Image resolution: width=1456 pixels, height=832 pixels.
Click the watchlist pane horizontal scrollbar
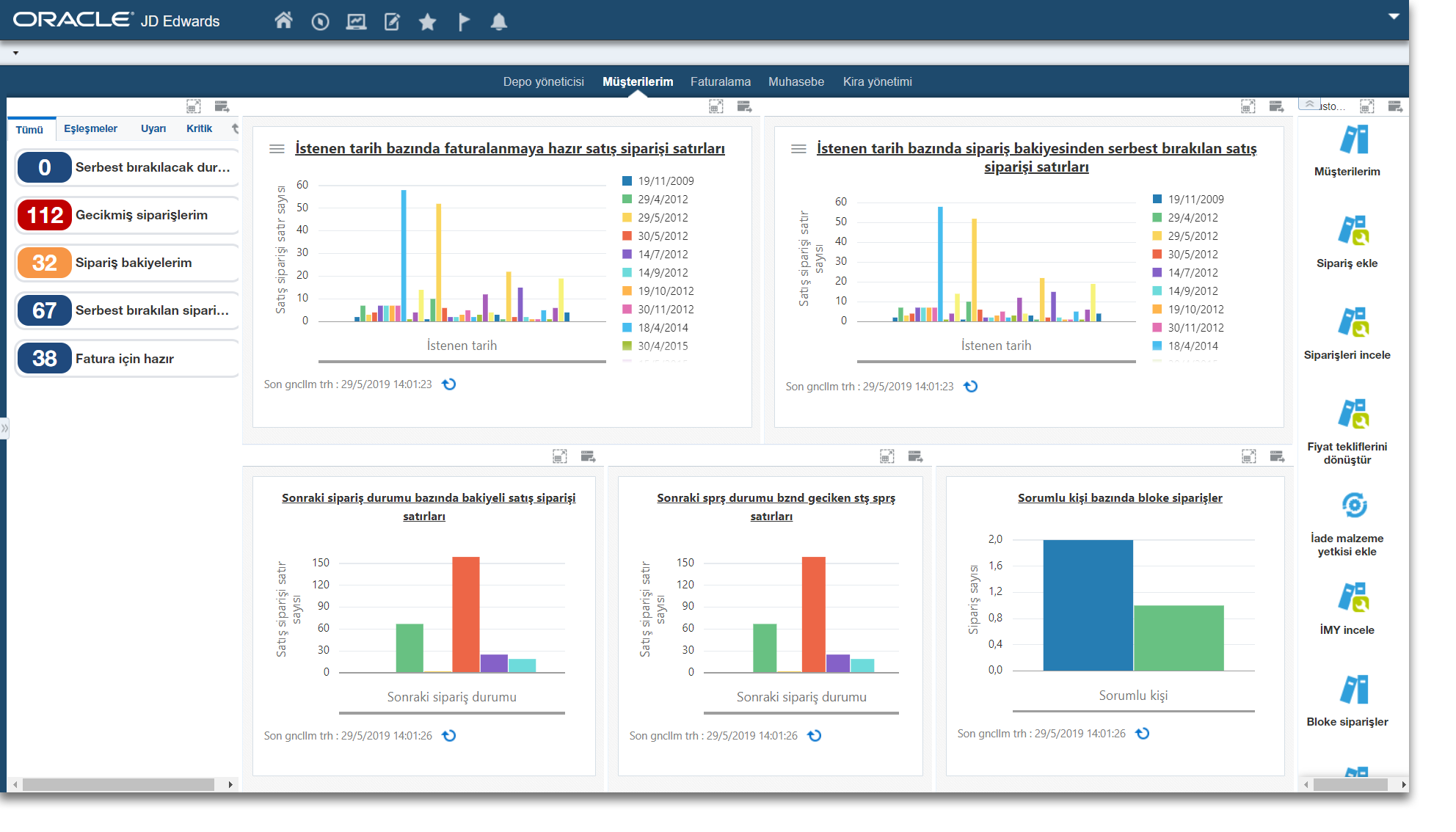tap(117, 784)
